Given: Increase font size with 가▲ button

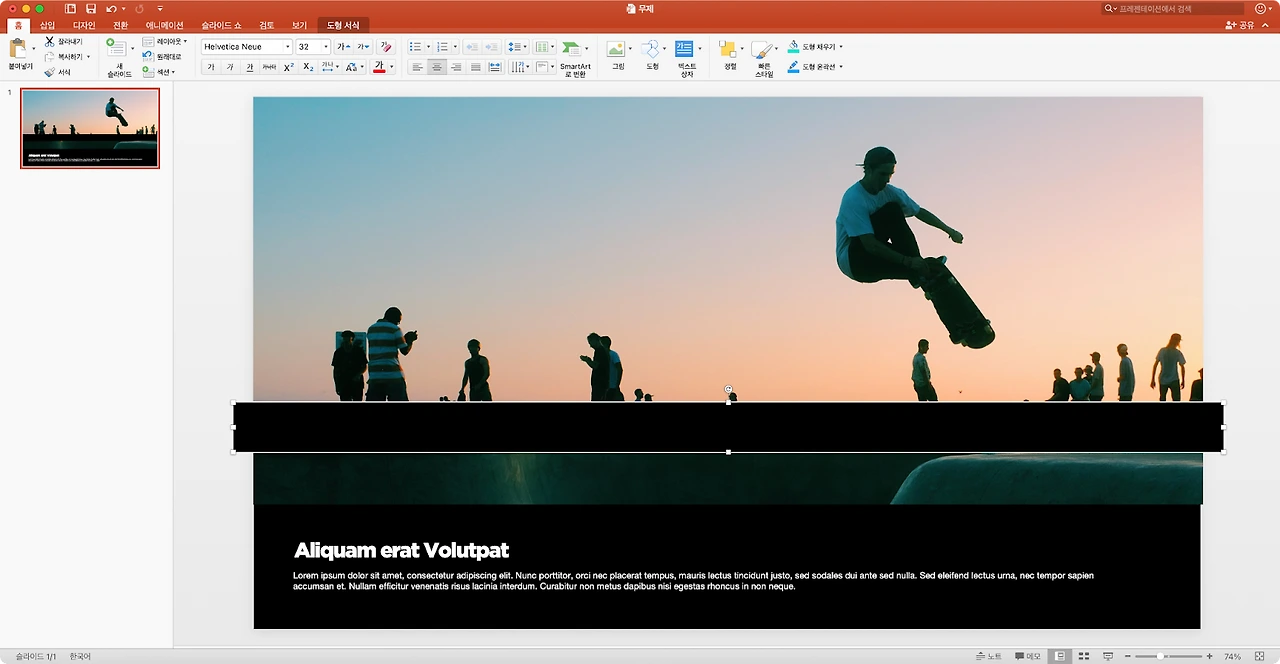Looking at the screenshot, I should tap(343, 47).
